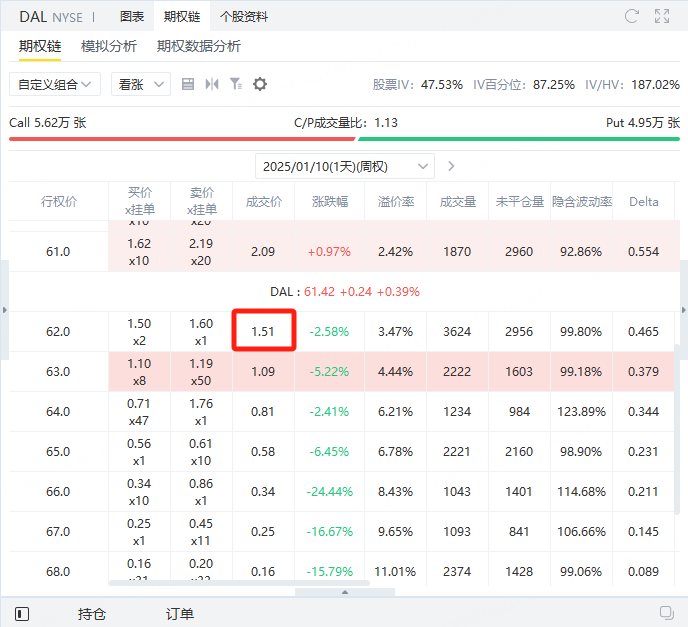The width and height of the screenshot is (688, 627).
Task: Sort by 行权价 column header
Action: click(59, 201)
